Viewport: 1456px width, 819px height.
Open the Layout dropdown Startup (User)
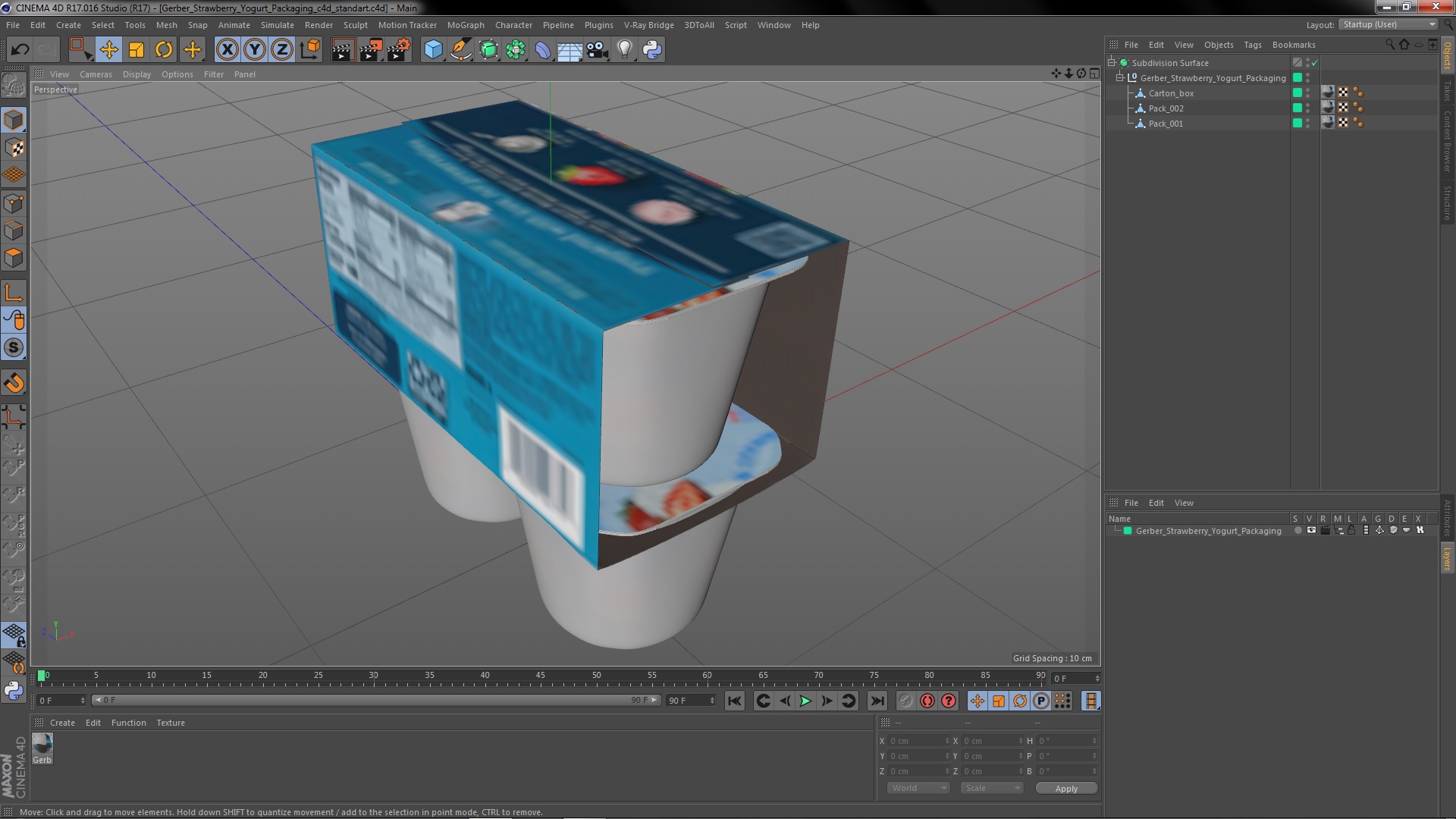coord(1389,25)
